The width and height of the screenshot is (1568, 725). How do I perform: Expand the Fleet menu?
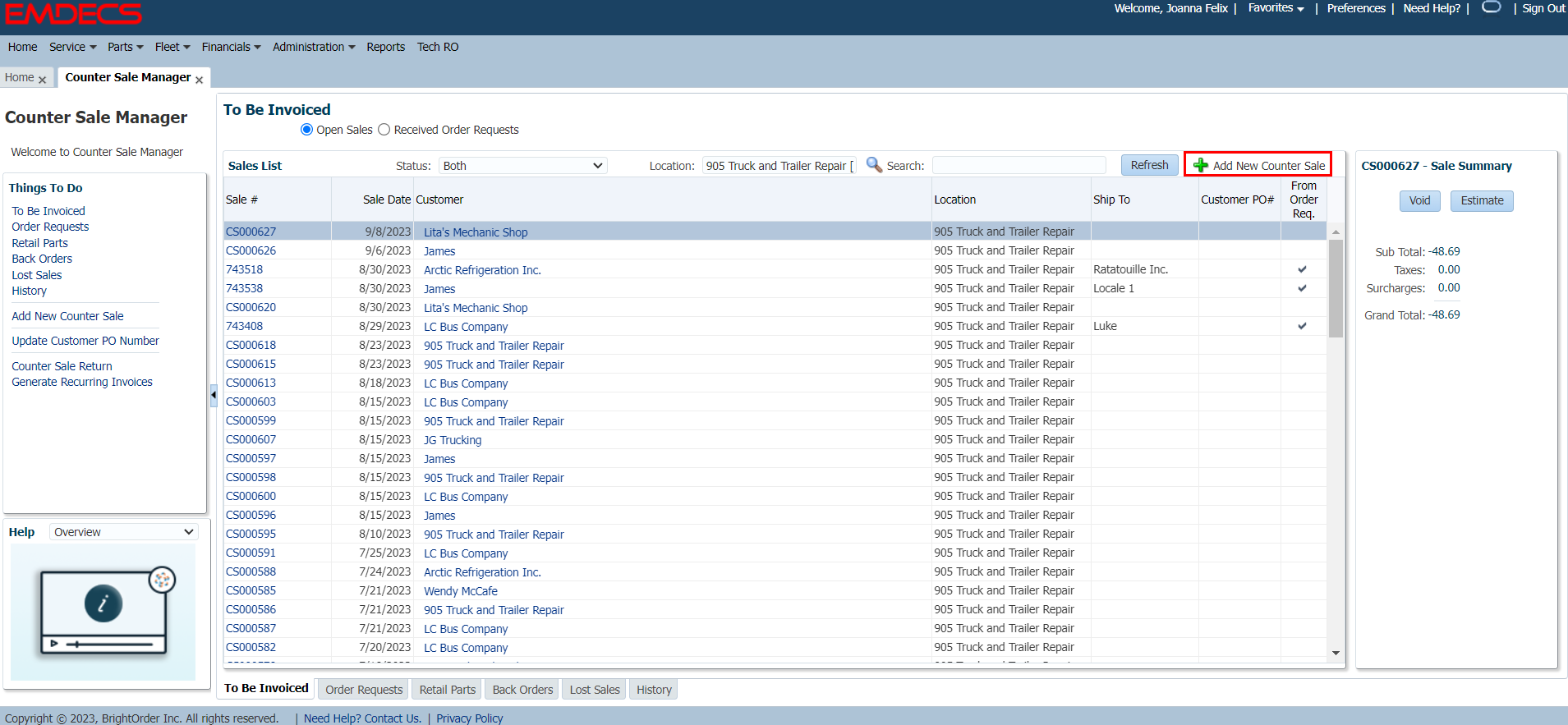point(172,47)
